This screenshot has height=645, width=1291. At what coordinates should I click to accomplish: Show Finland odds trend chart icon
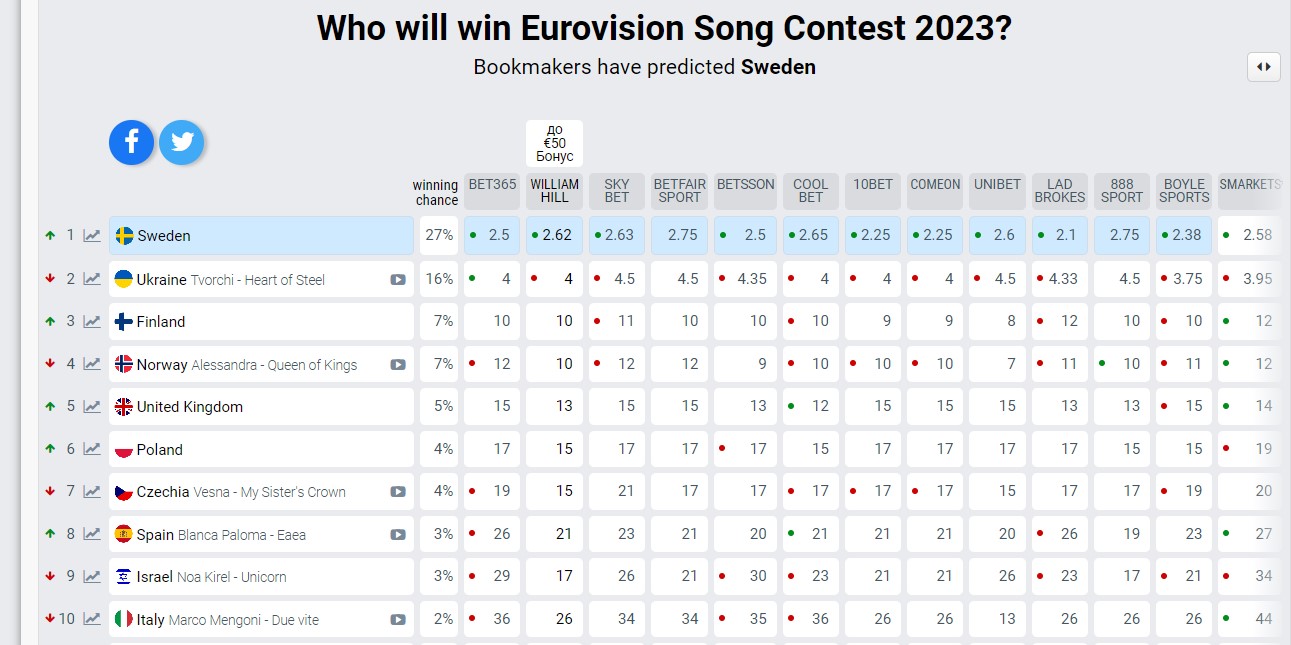(92, 322)
